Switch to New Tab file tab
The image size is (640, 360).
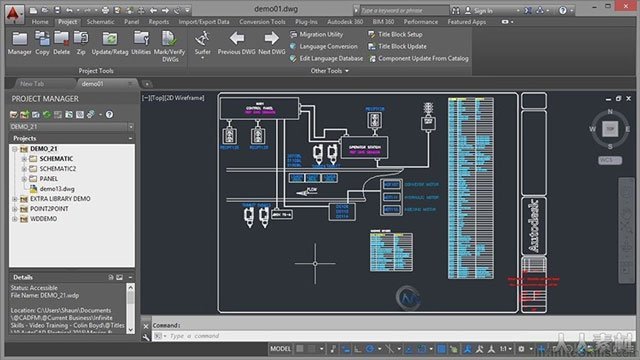pos(32,84)
